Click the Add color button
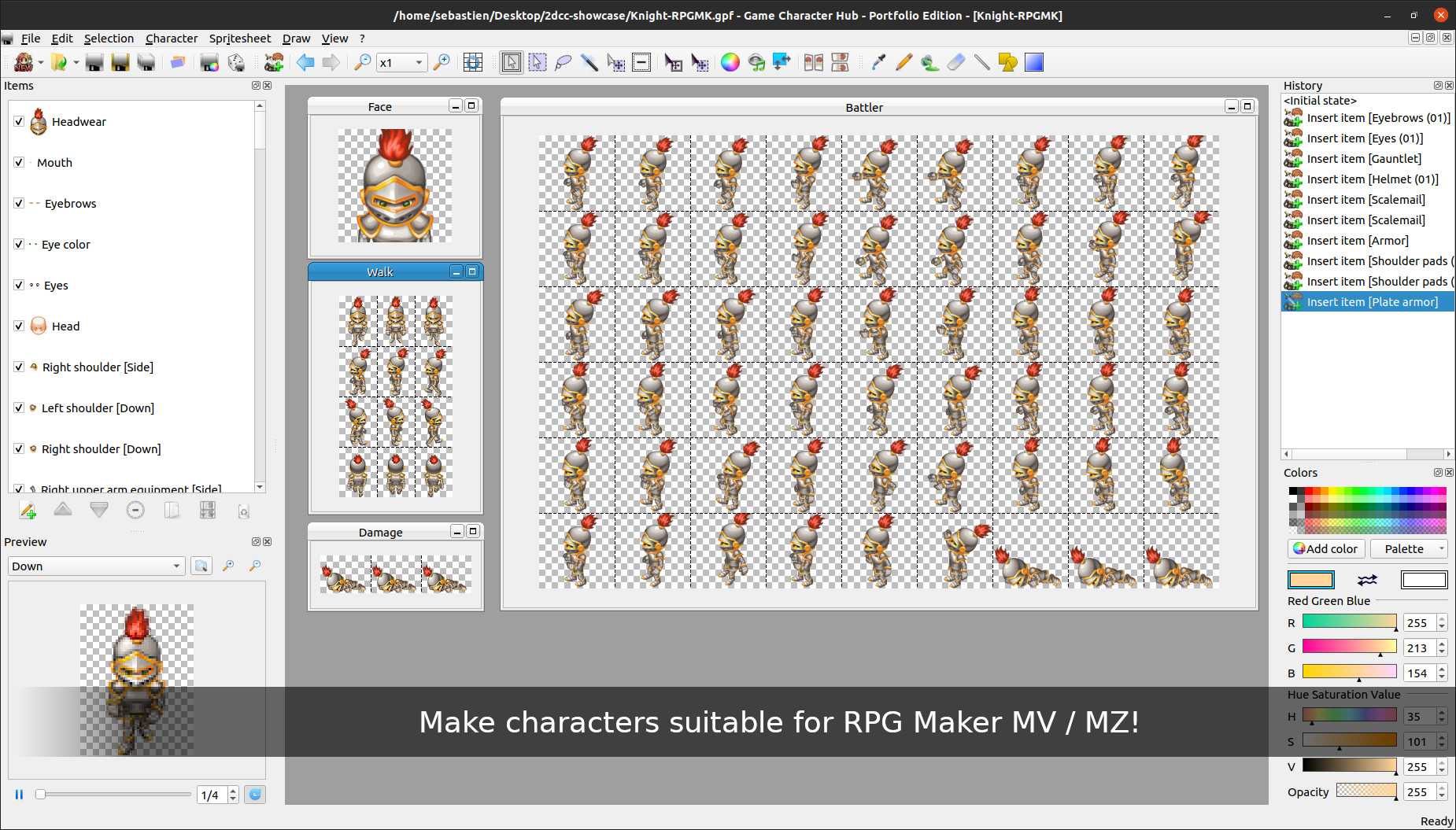 1325,548
